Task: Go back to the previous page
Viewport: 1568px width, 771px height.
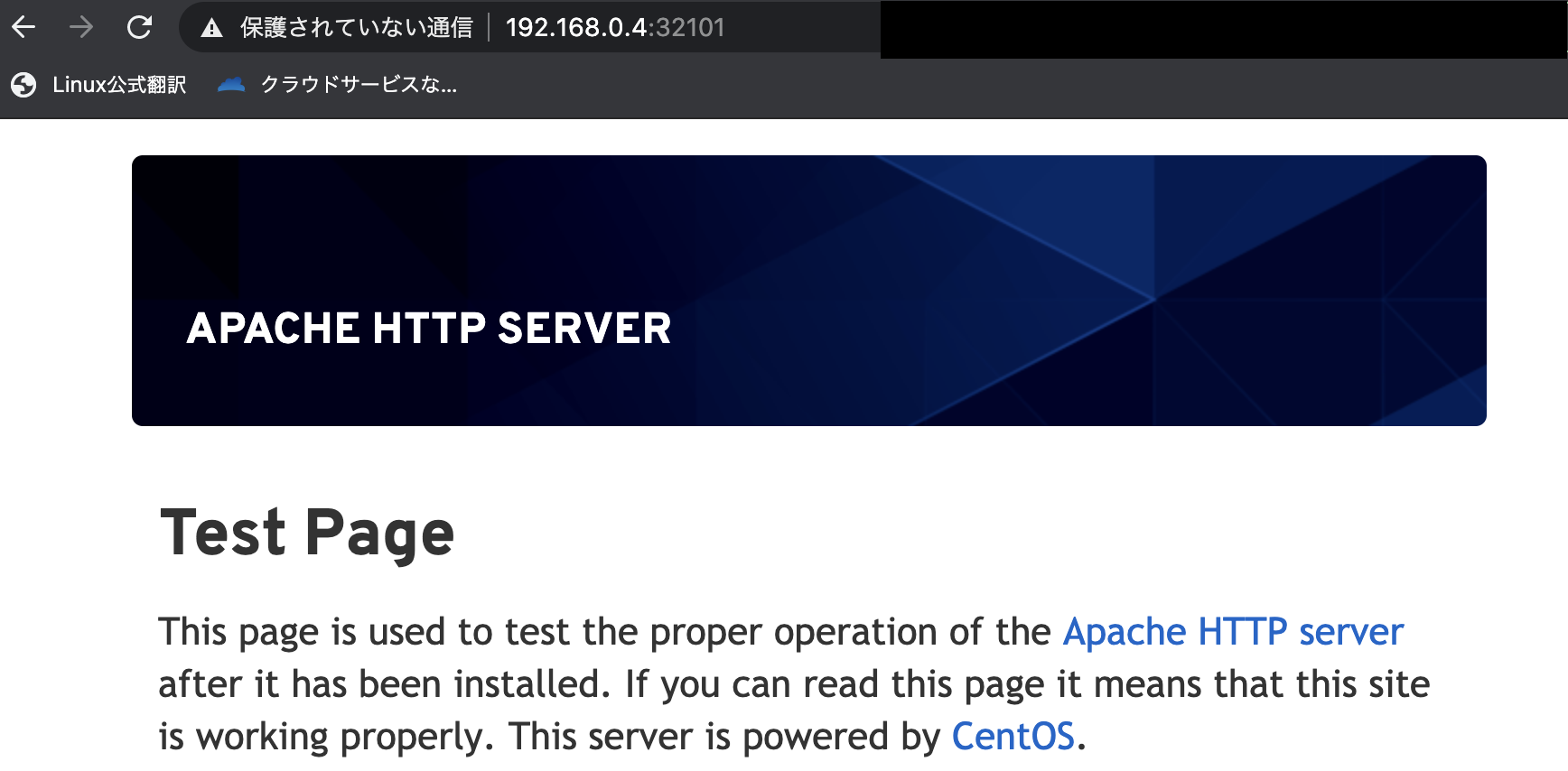Action: tap(23, 27)
